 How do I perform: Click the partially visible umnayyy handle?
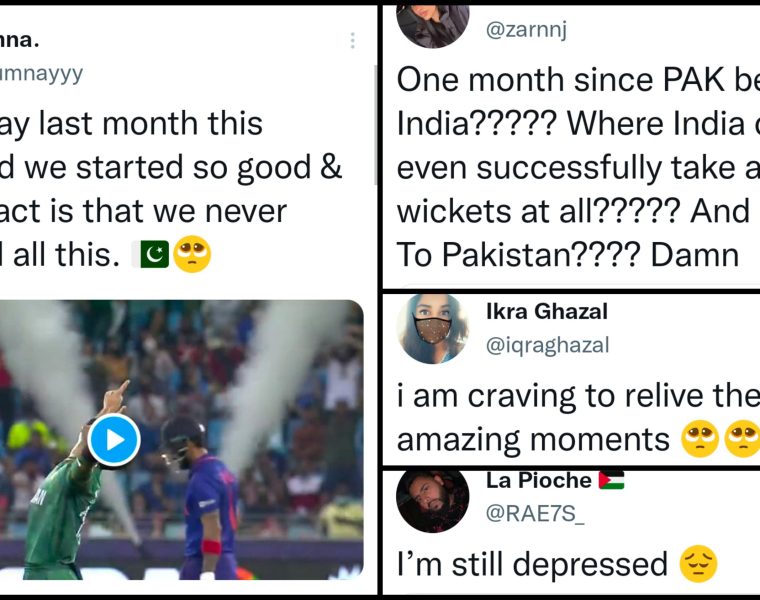[x=42, y=73]
